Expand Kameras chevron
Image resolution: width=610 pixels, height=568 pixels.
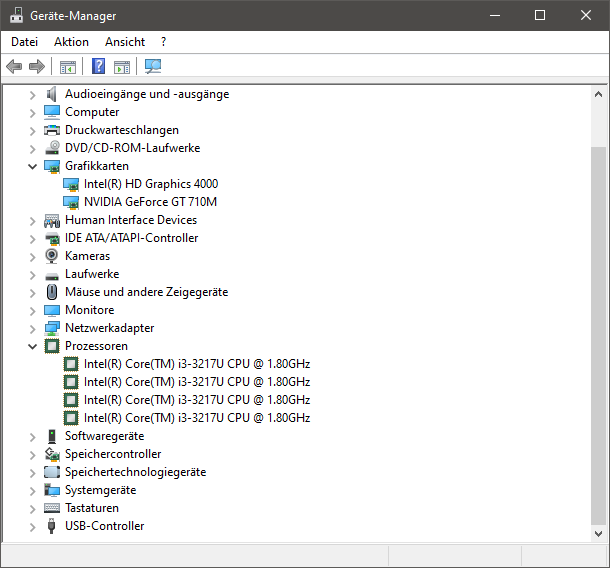point(33,257)
